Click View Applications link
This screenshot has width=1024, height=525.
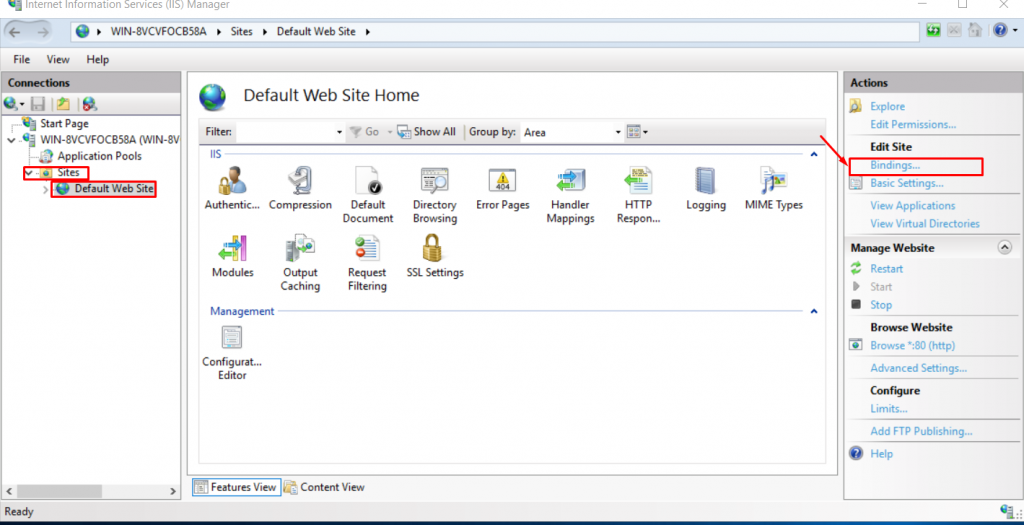pos(912,206)
